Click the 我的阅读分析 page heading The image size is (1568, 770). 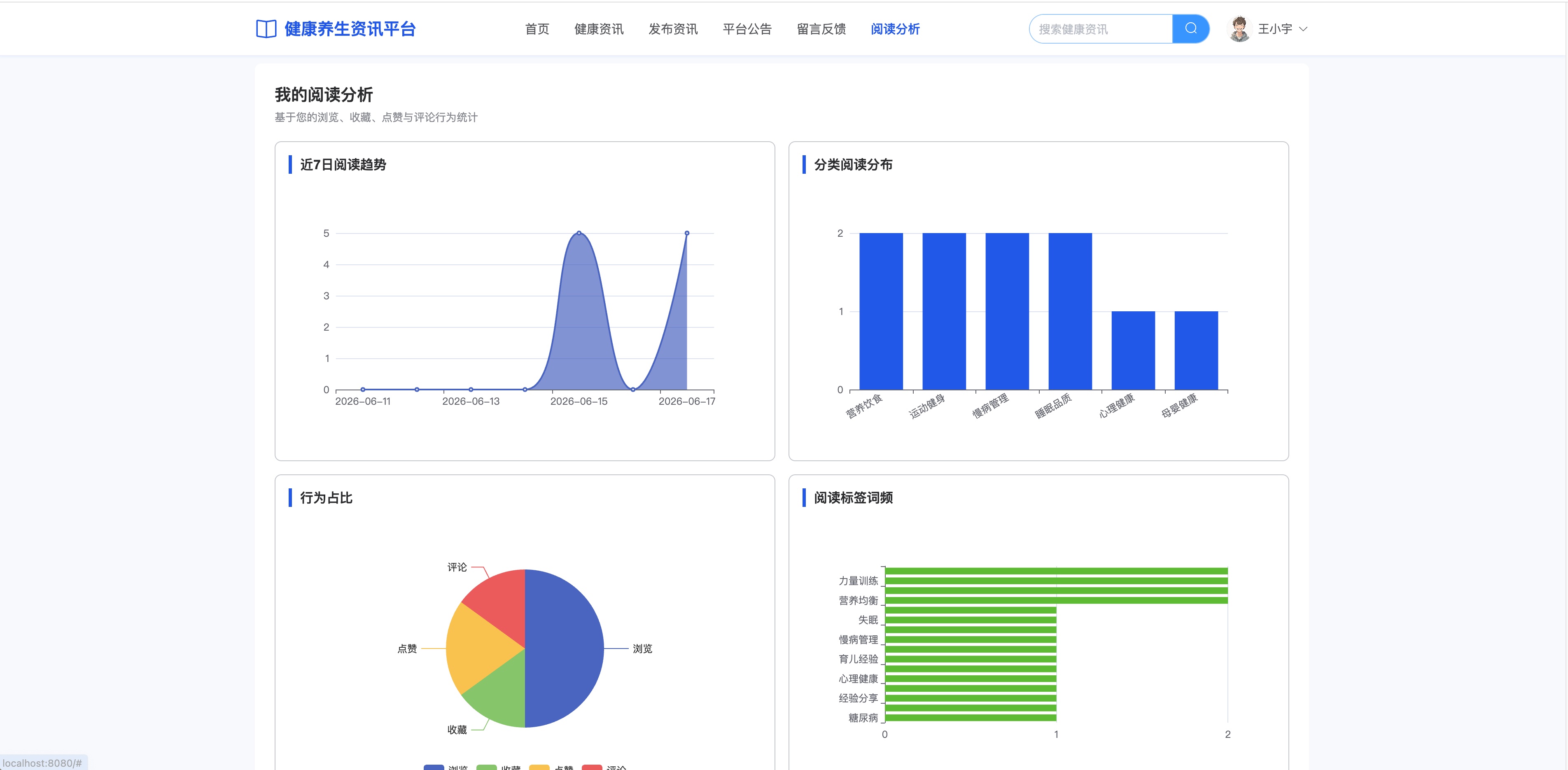point(323,95)
